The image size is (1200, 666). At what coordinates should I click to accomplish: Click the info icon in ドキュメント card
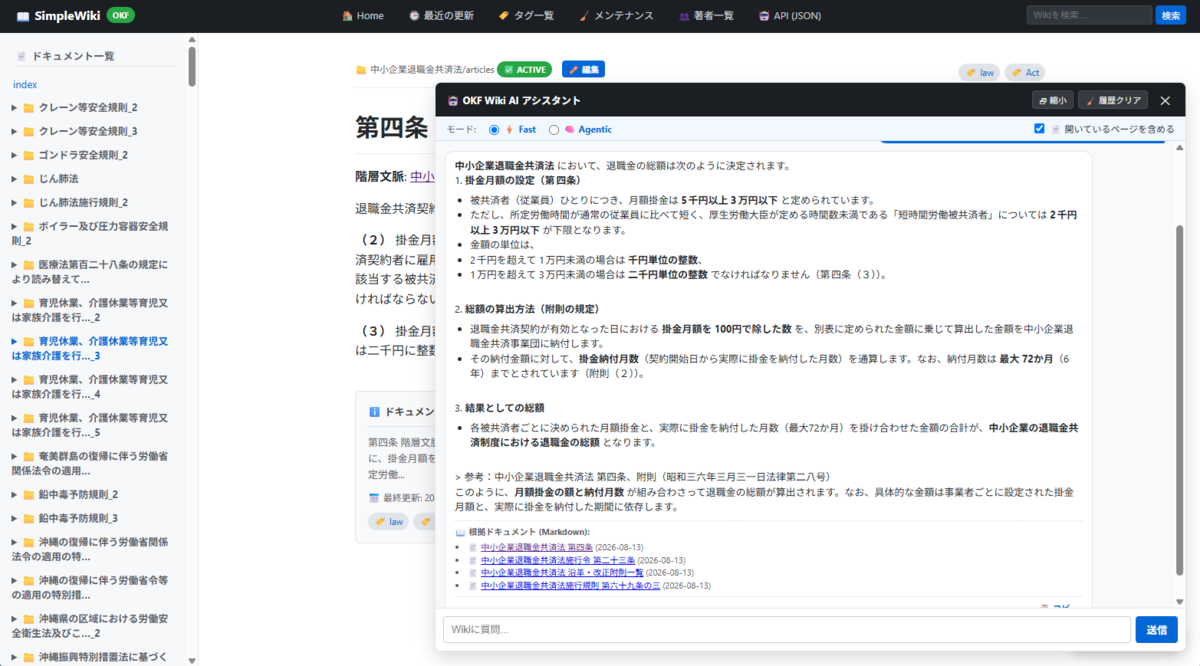coord(374,411)
